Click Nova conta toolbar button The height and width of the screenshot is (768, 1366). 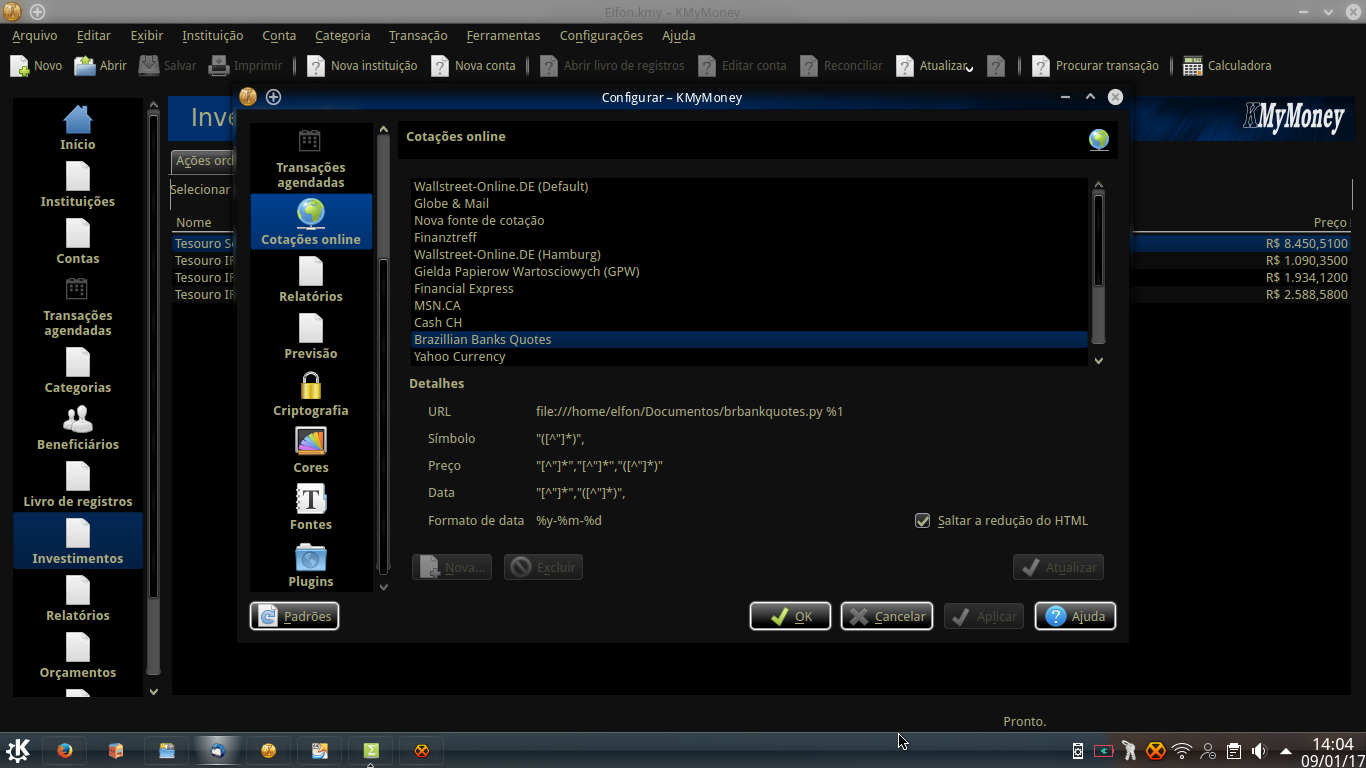pyautogui.click(x=474, y=66)
